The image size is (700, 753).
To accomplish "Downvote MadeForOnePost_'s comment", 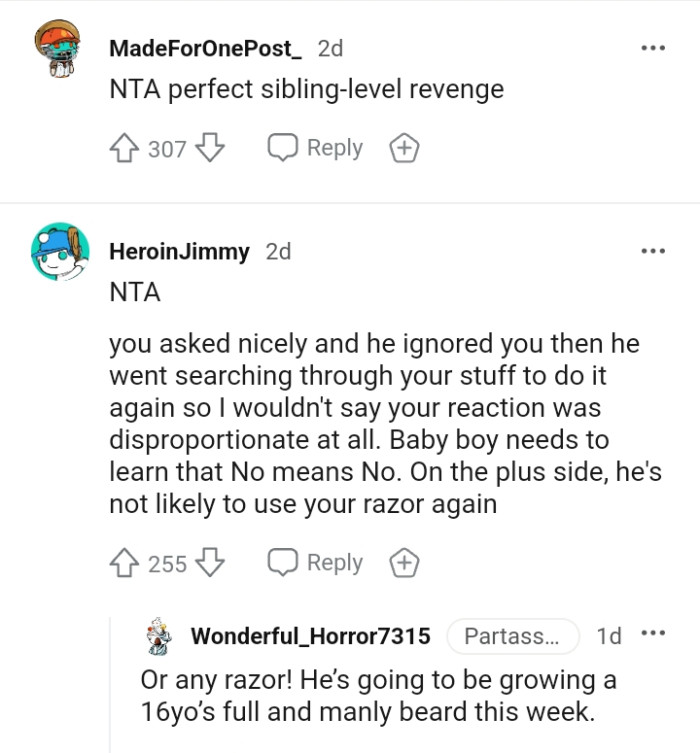I will (x=210, y=147).
